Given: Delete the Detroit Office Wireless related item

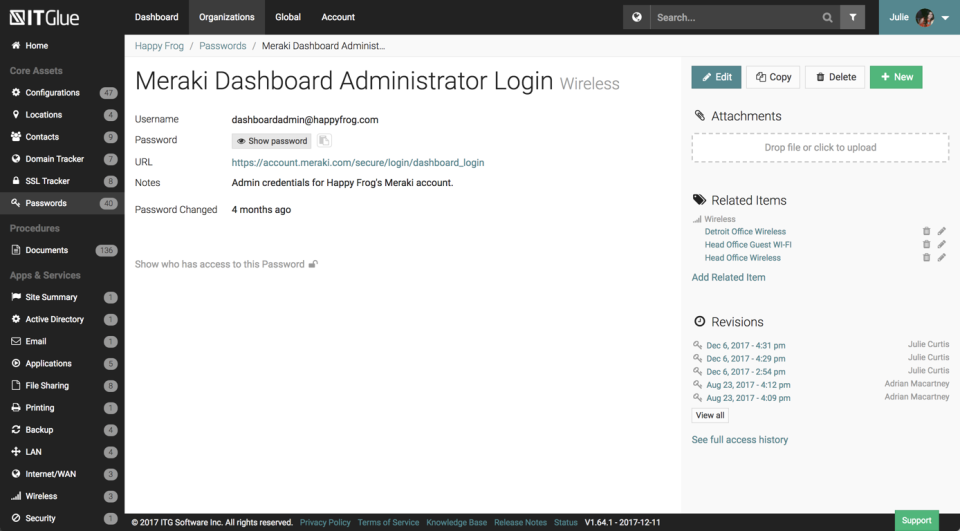Looking at the screenshot, I should 926,232.
